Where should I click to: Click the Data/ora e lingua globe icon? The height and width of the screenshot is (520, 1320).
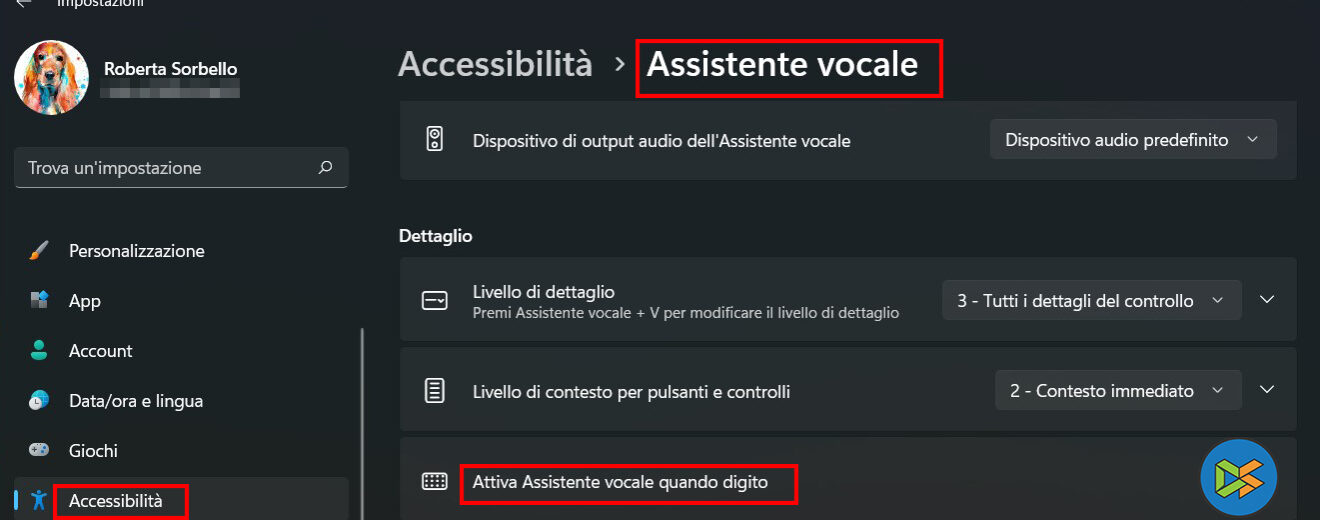tap(39, 401)
